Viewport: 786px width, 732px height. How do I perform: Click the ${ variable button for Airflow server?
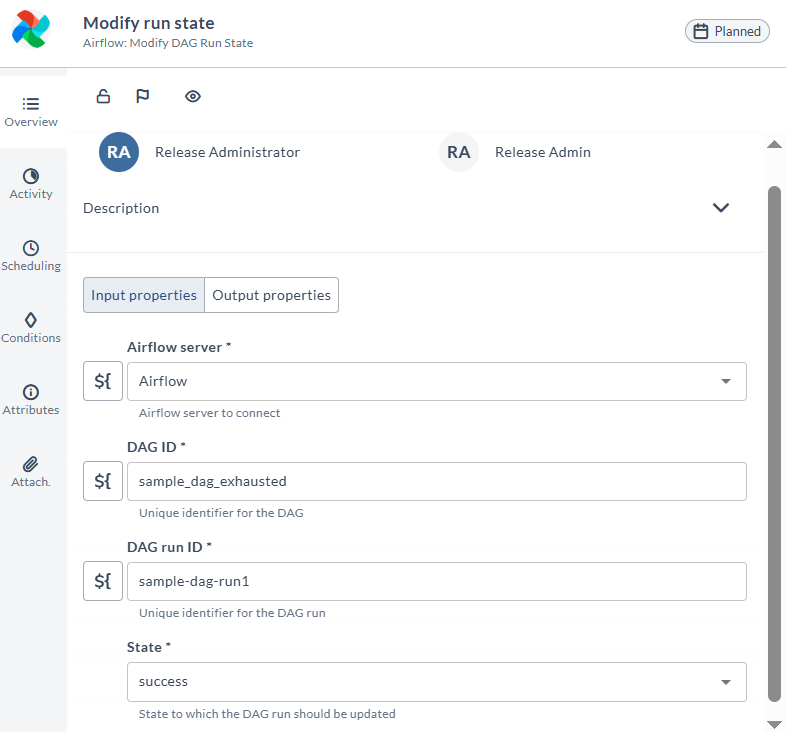click(103, 381)
